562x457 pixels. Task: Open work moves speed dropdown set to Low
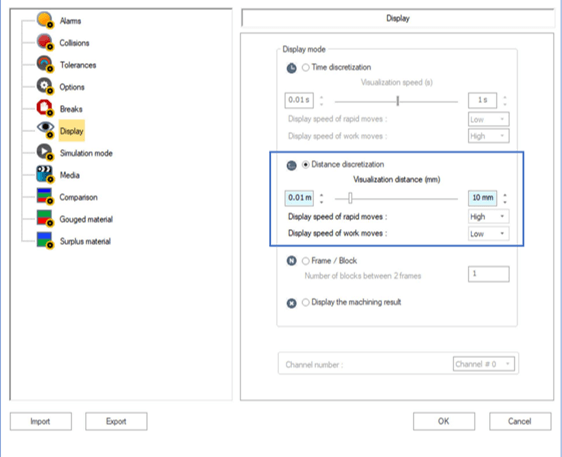[489, 234]
